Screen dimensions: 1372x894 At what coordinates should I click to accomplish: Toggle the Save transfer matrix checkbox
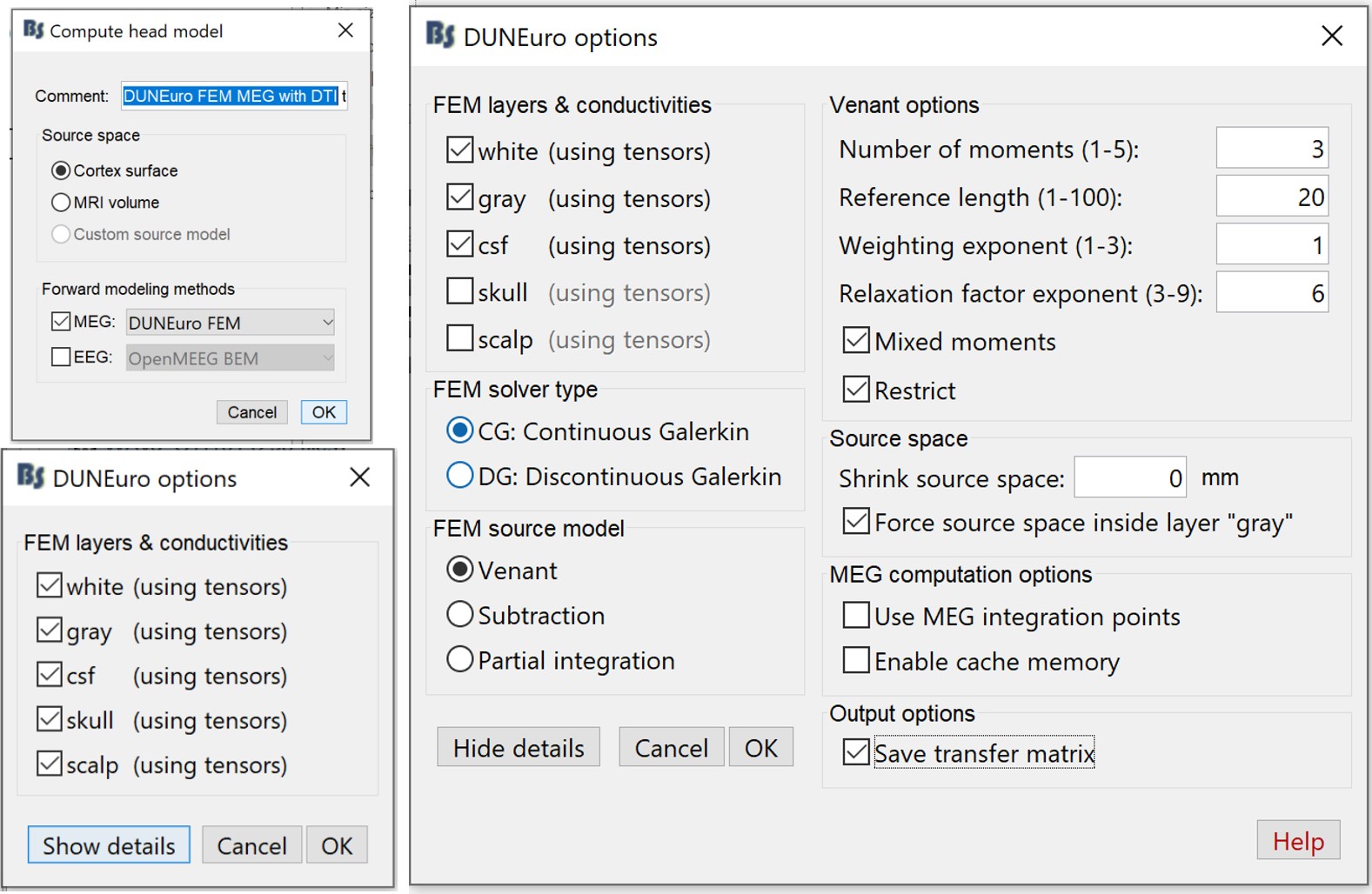pos(856,751)
